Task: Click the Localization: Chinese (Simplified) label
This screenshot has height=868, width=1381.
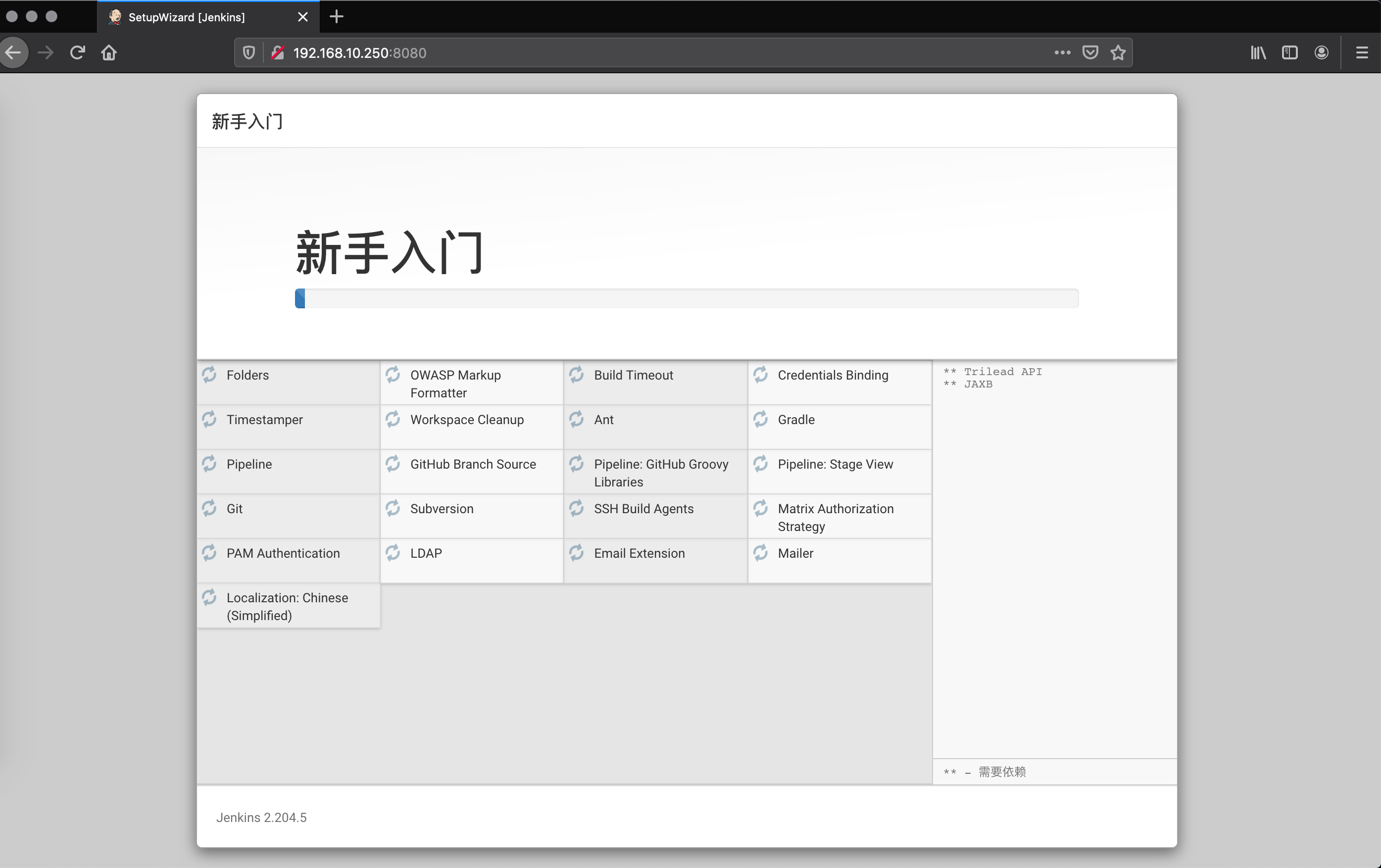Action: [x=287, y=606]
